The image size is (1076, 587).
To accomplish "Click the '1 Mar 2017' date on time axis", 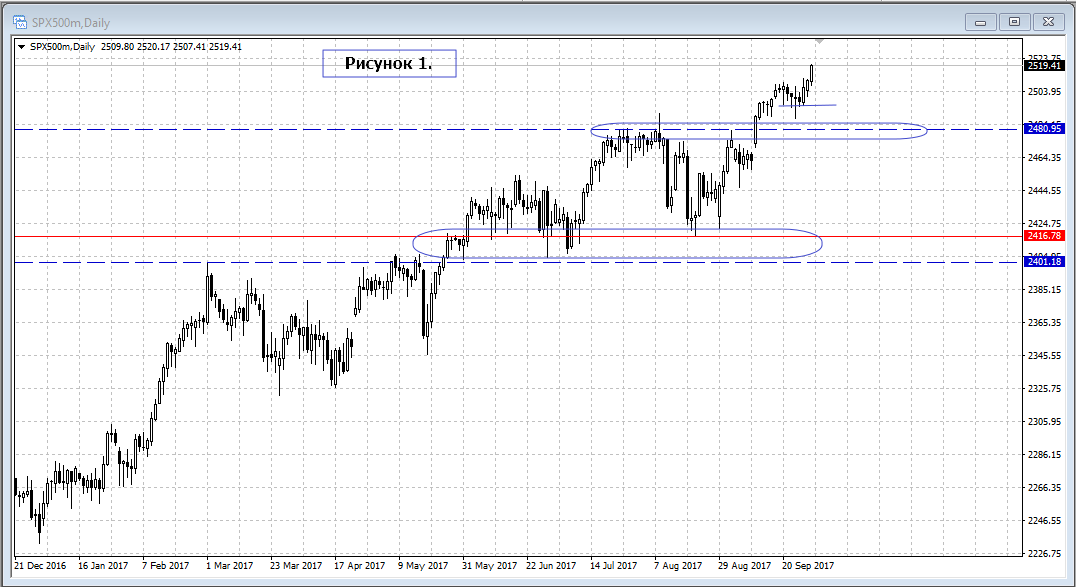I will coord(228,565).
